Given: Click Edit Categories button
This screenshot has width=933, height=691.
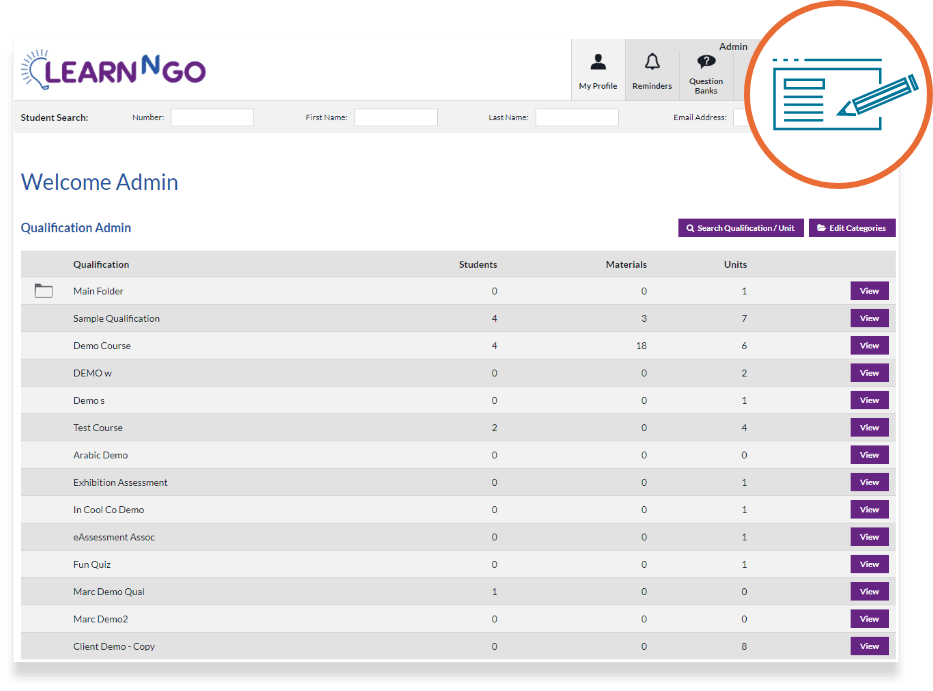Looking at the screenshot, I should click(x=852, y=228).
